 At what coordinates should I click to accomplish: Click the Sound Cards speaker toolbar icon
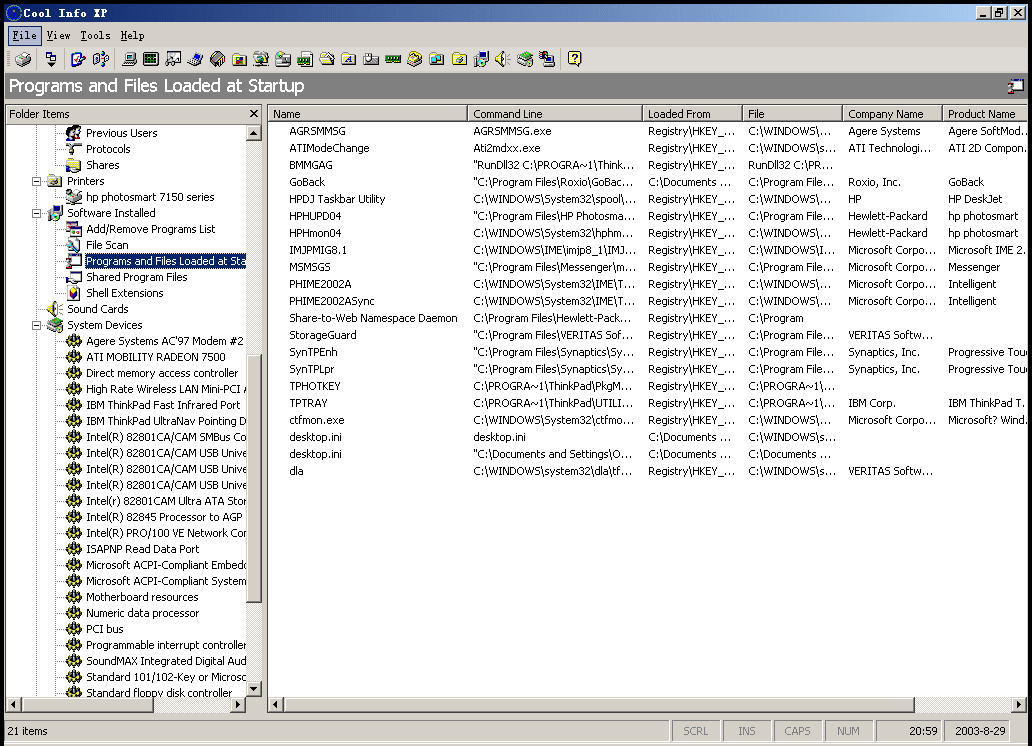pos(503,59)
